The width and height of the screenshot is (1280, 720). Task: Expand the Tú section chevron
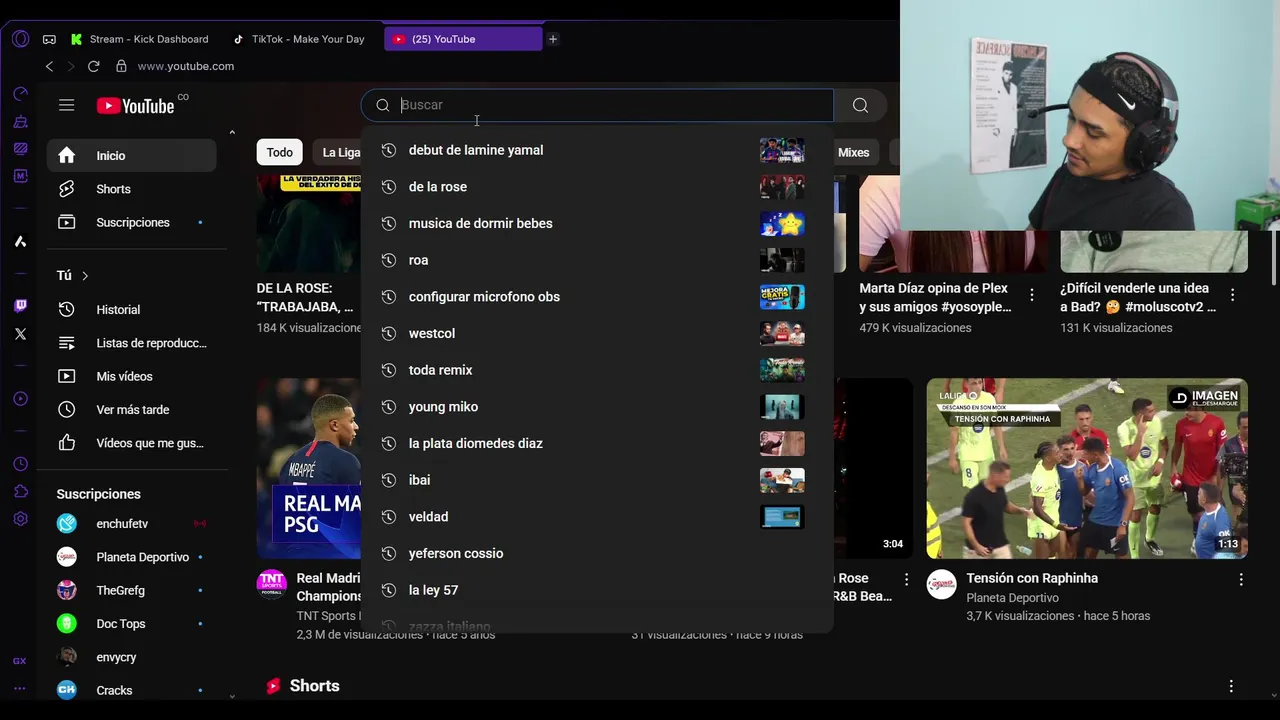click(x=85, y=275)
